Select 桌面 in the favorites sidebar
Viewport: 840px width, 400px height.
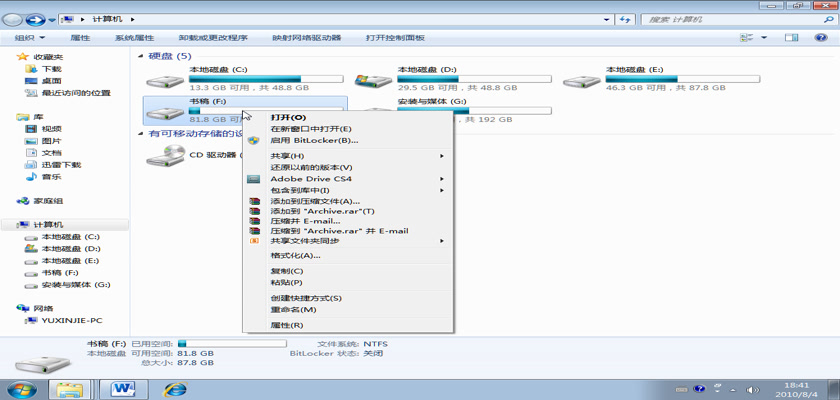[51, 81]
